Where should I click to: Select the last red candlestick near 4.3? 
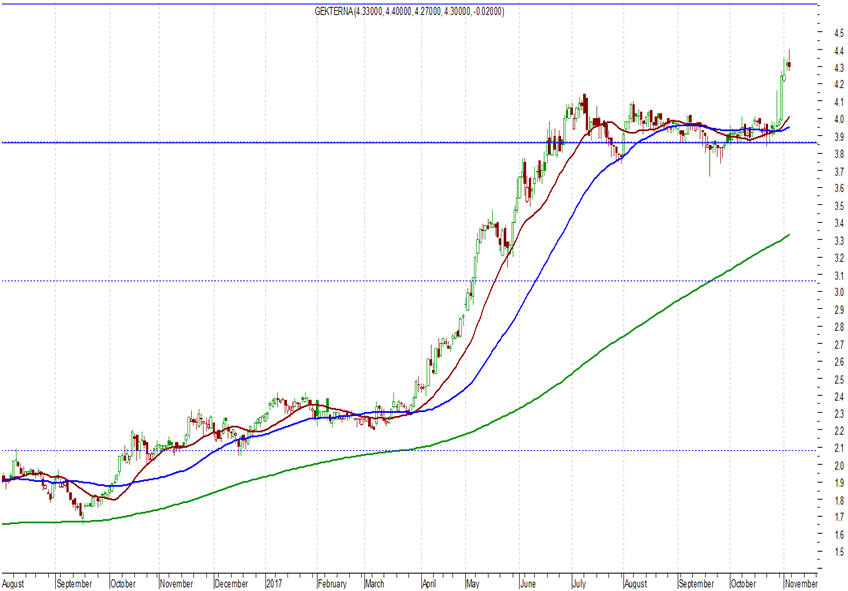pyautogui.click(x=790, y=65)
